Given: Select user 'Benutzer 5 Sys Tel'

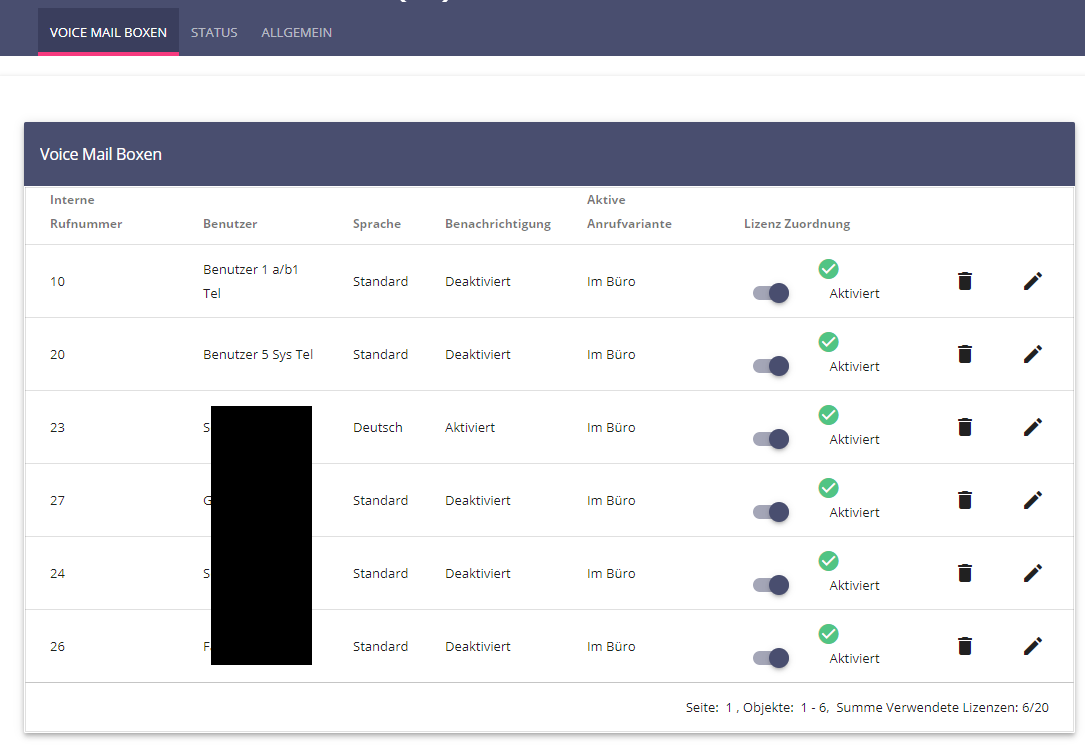Looking at the screenshot, I should click(257, 354).
